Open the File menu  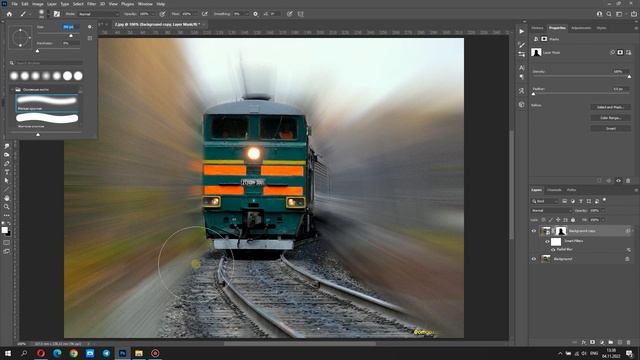14,4
